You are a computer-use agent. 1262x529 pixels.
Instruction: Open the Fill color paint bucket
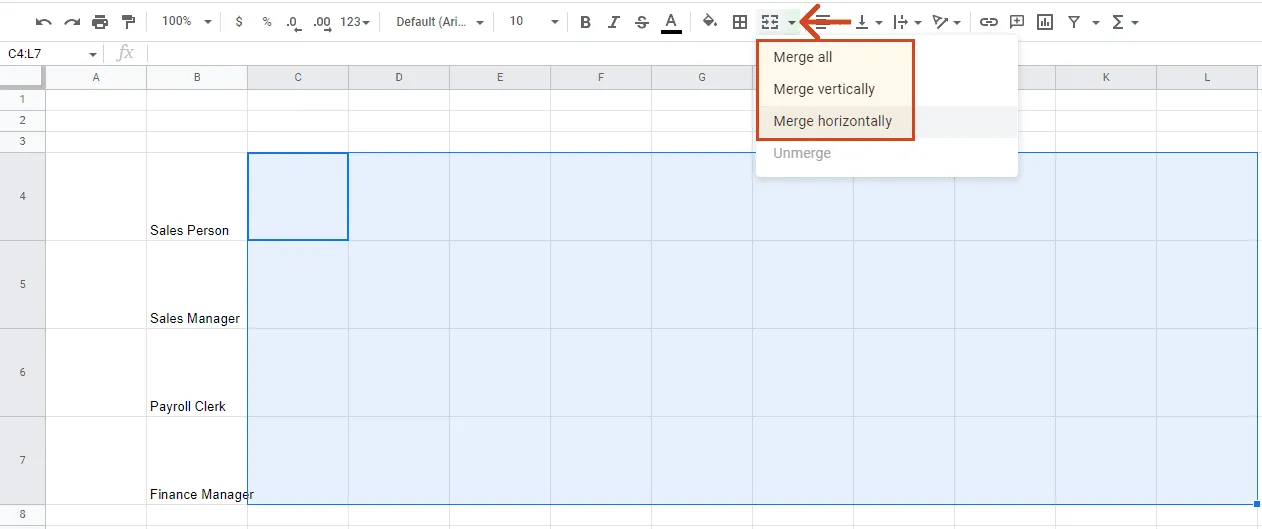pos(710,22)
